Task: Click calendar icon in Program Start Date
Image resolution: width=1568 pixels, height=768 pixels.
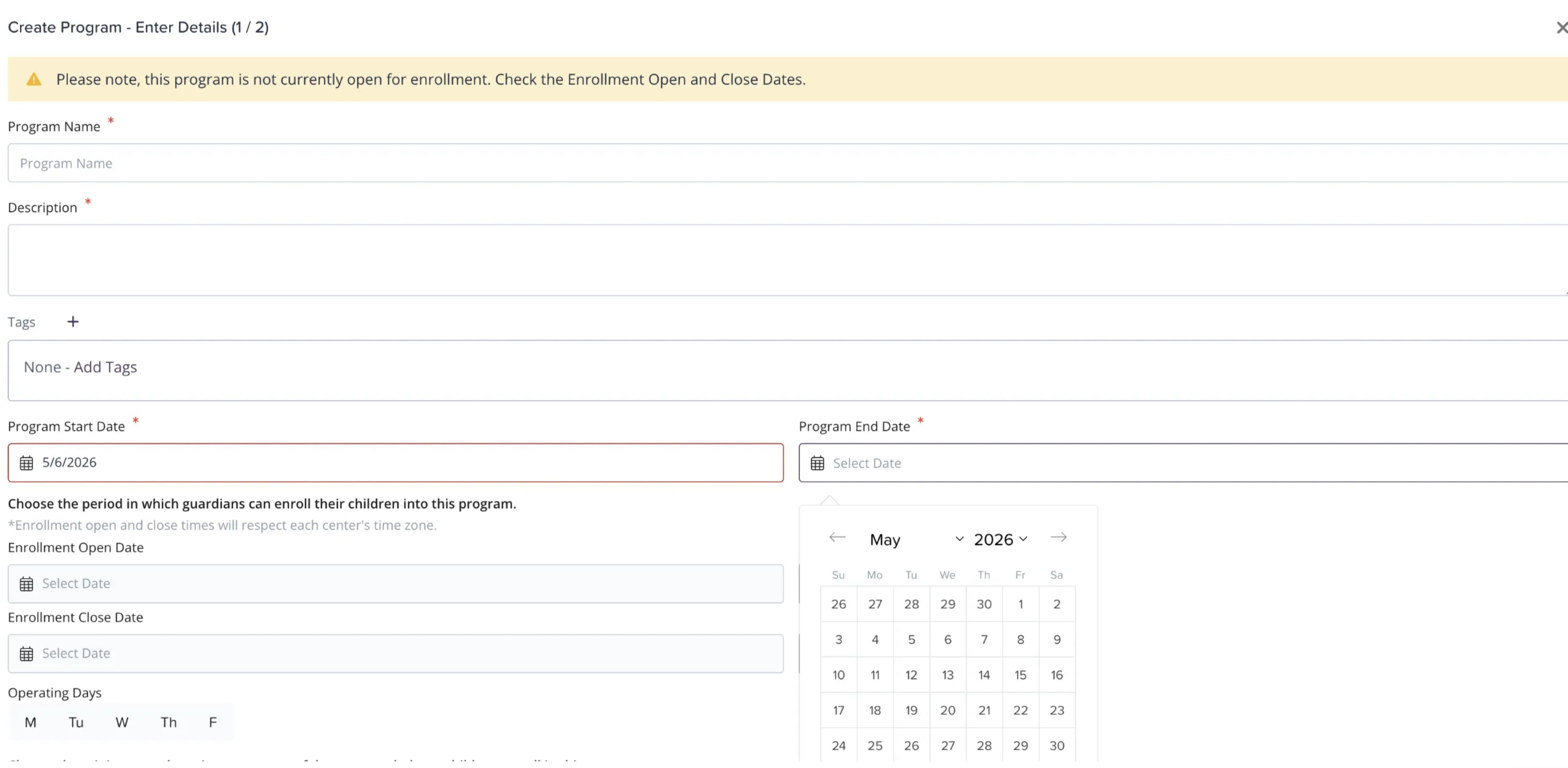Action: 26,463
